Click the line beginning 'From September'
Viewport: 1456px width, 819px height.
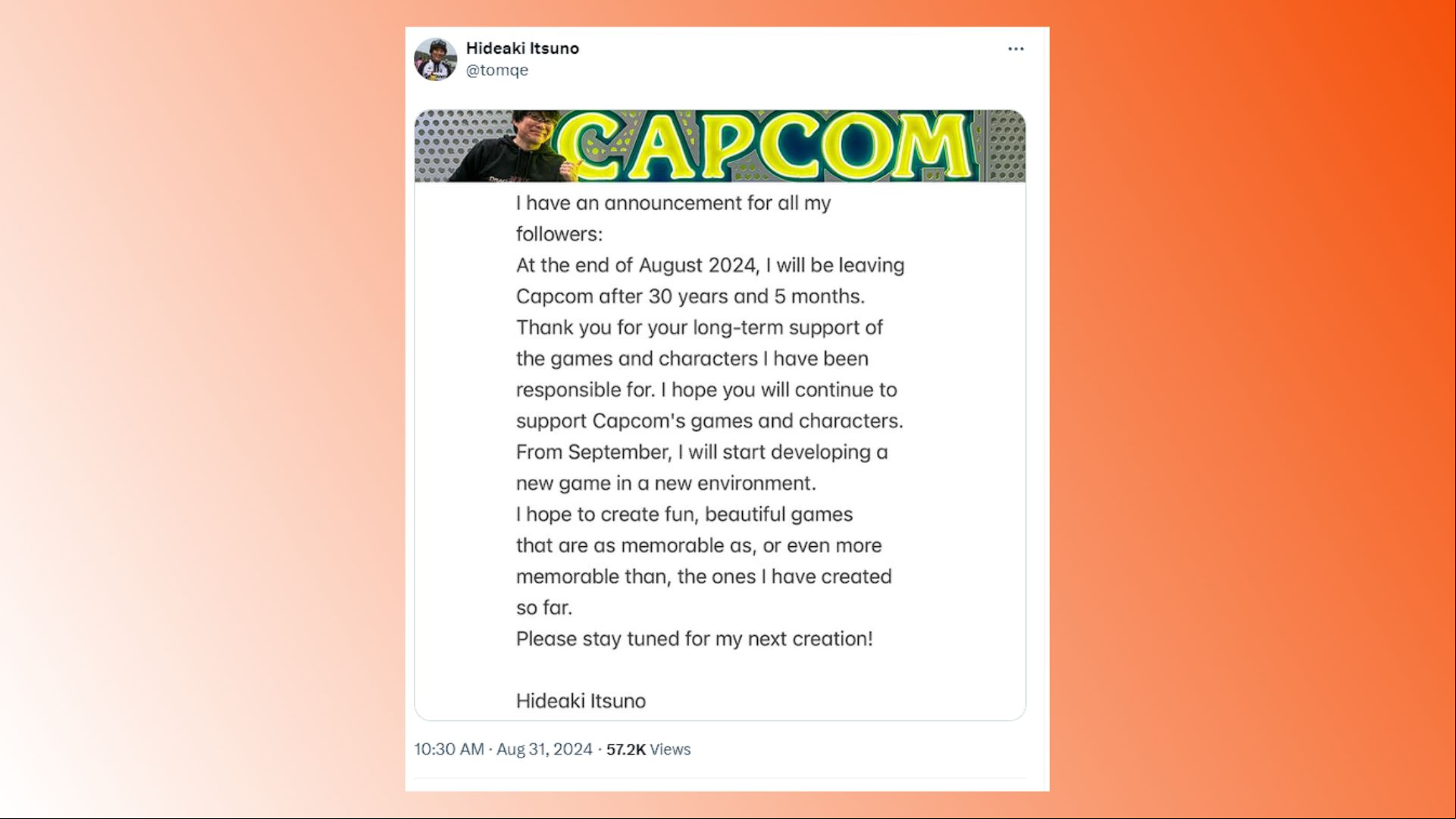pyautogui.click(x=702, y=452)
